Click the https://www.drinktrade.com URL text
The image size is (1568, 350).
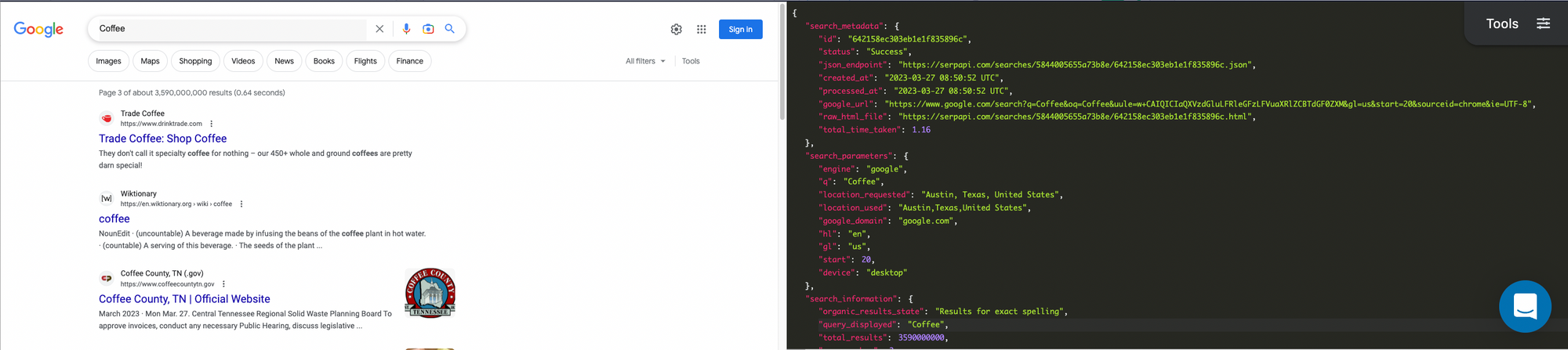click(162, 124)
